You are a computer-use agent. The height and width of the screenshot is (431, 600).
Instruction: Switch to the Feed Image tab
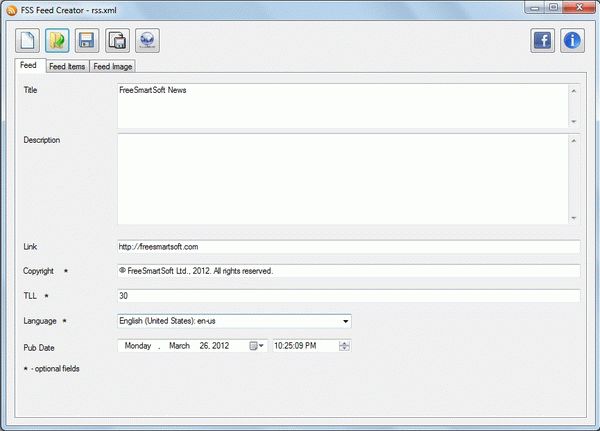(x=112, y=67)
